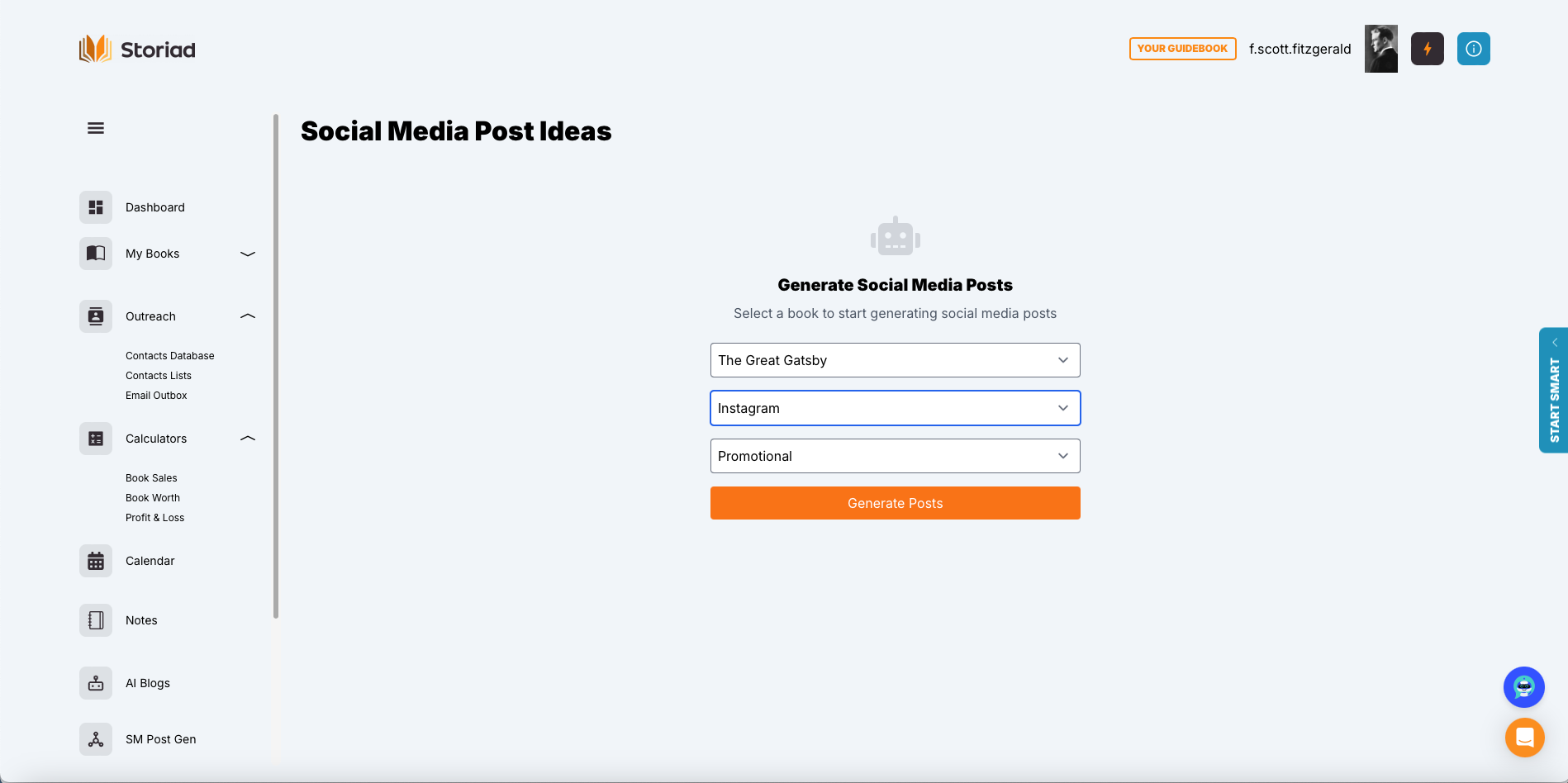Click the Outreach contacts icon

96,316
